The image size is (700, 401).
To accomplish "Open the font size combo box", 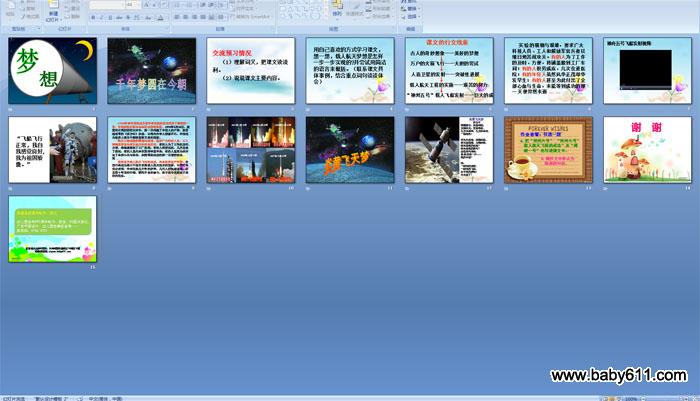I will tap(133, 5).
